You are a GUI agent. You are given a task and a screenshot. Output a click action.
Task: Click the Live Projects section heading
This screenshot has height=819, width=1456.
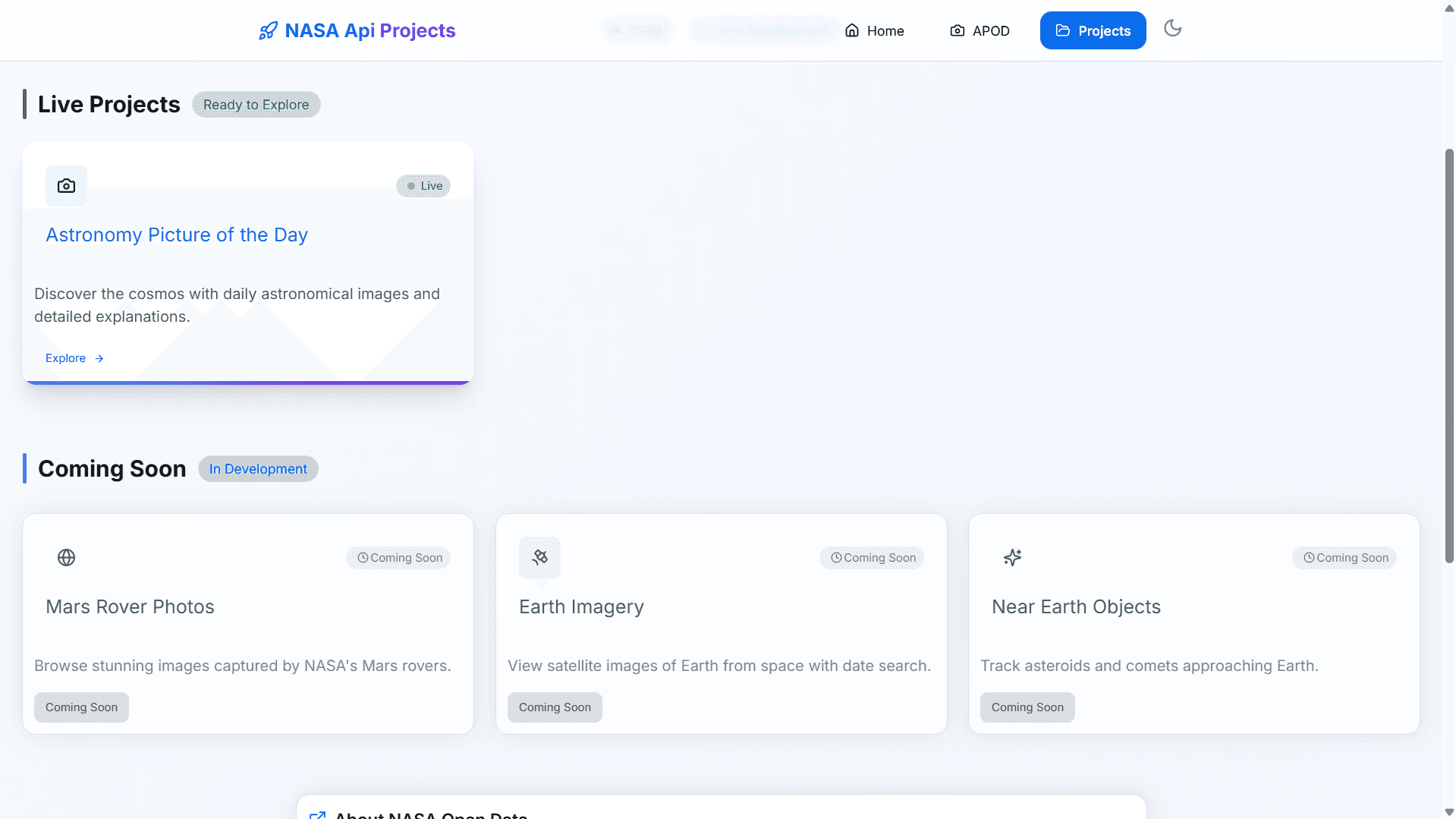(108, 104)
